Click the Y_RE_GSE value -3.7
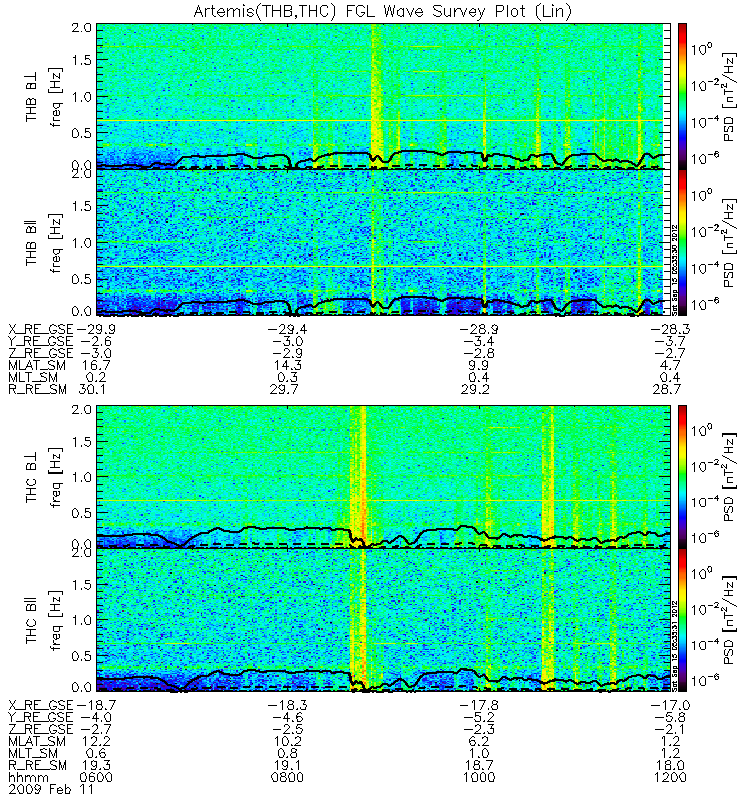This screenshot has width=750, height=800. (x=670, y=341)
